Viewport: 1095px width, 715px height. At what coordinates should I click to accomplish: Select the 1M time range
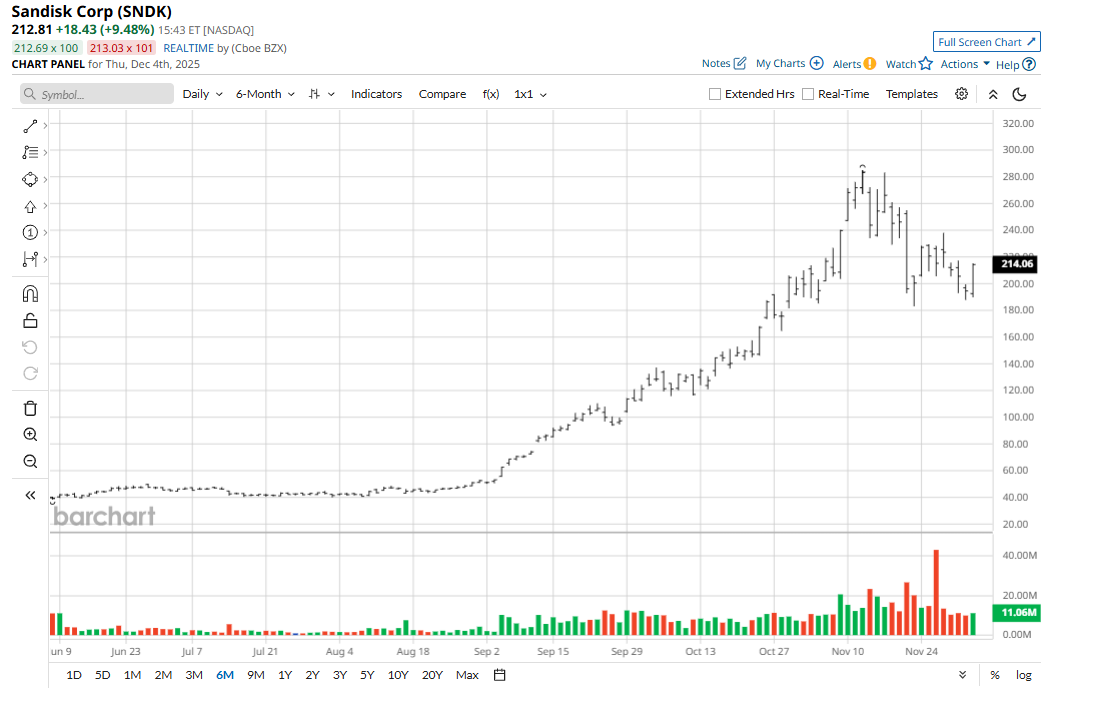[132, 675]
